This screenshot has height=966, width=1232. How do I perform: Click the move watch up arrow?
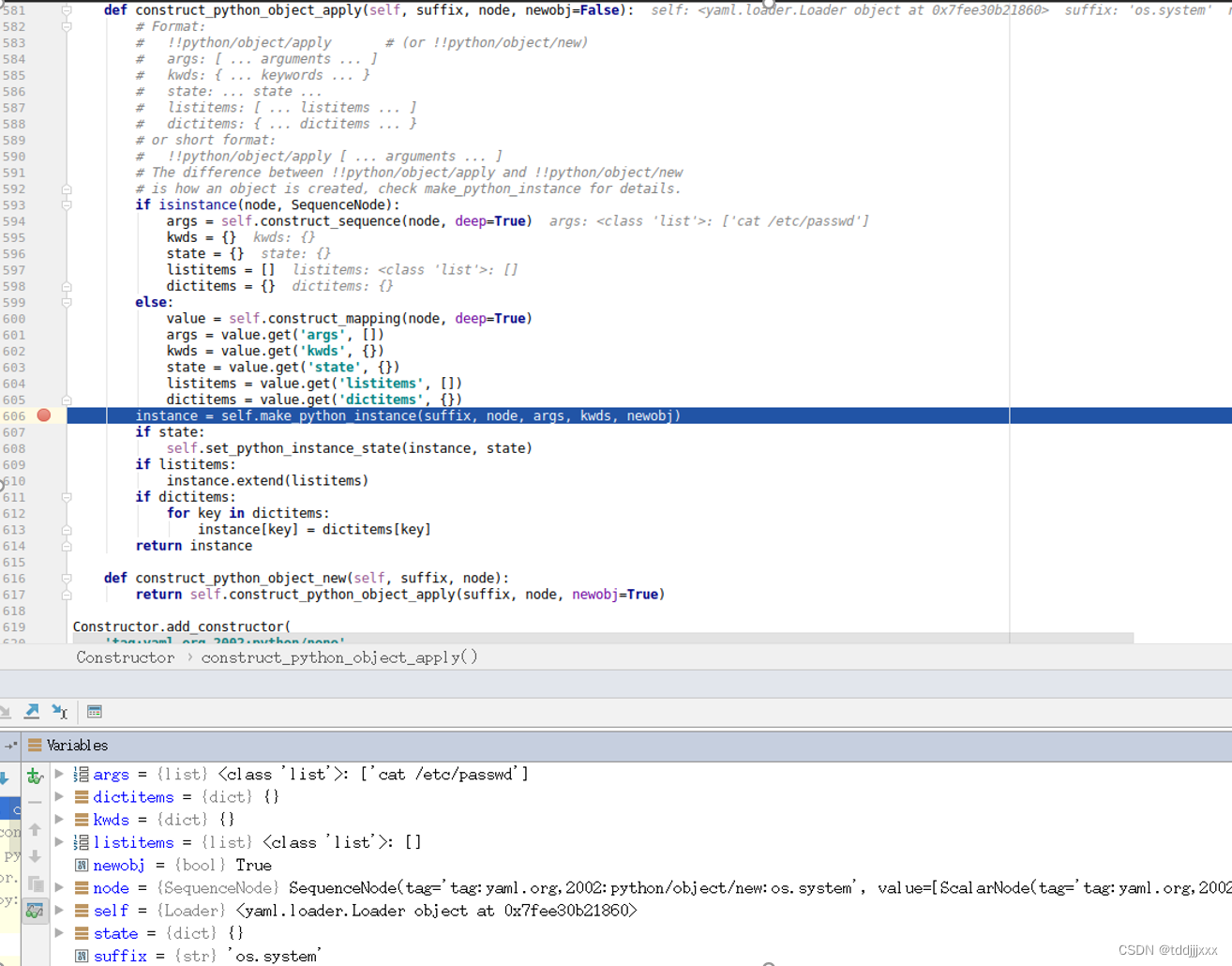35,829
